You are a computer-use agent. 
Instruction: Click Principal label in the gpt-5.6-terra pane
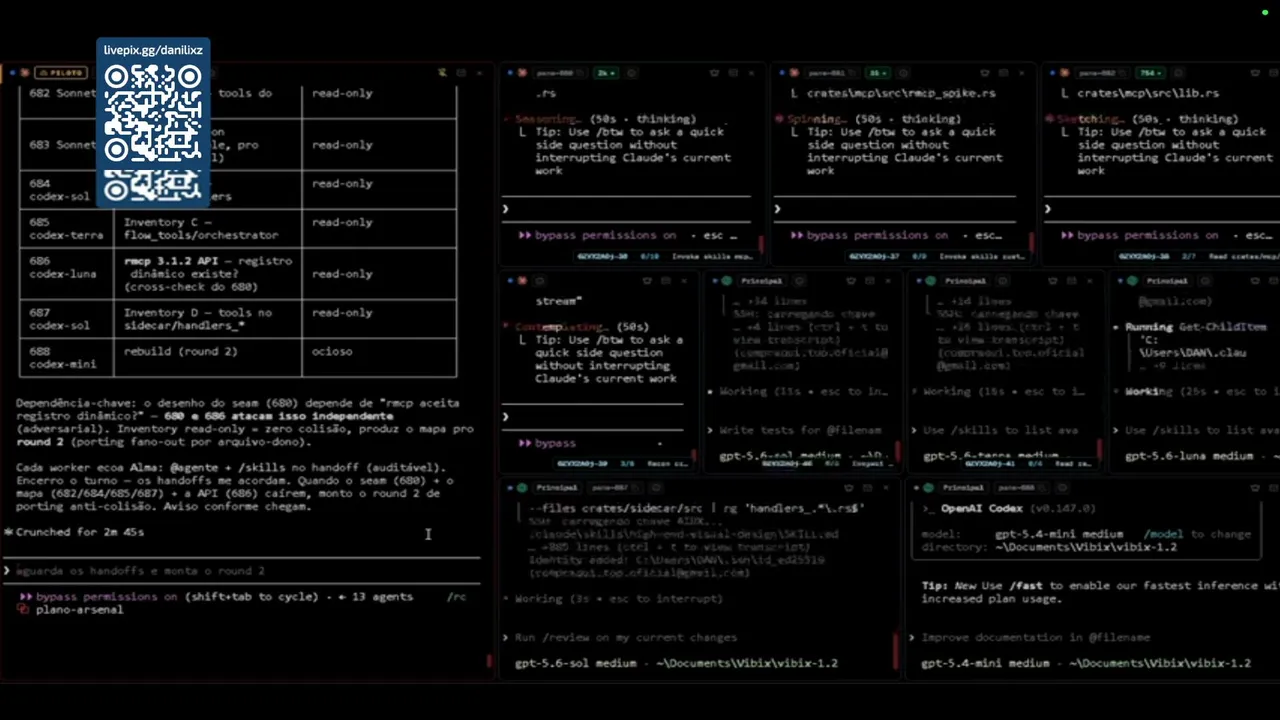click(966, 281)
